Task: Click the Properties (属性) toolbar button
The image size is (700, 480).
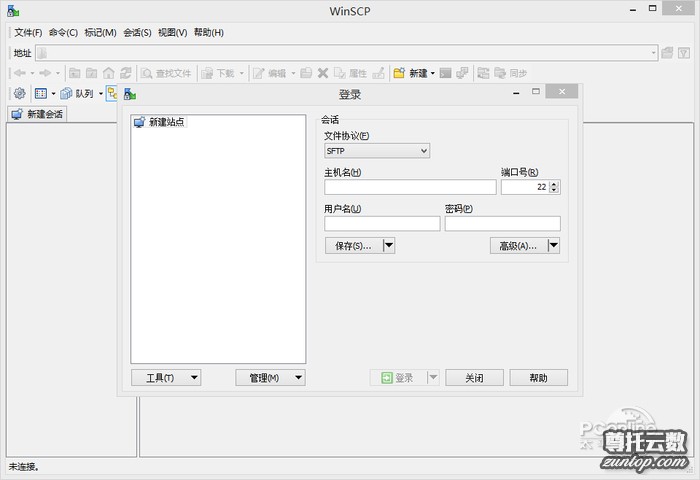Action: 351,73
